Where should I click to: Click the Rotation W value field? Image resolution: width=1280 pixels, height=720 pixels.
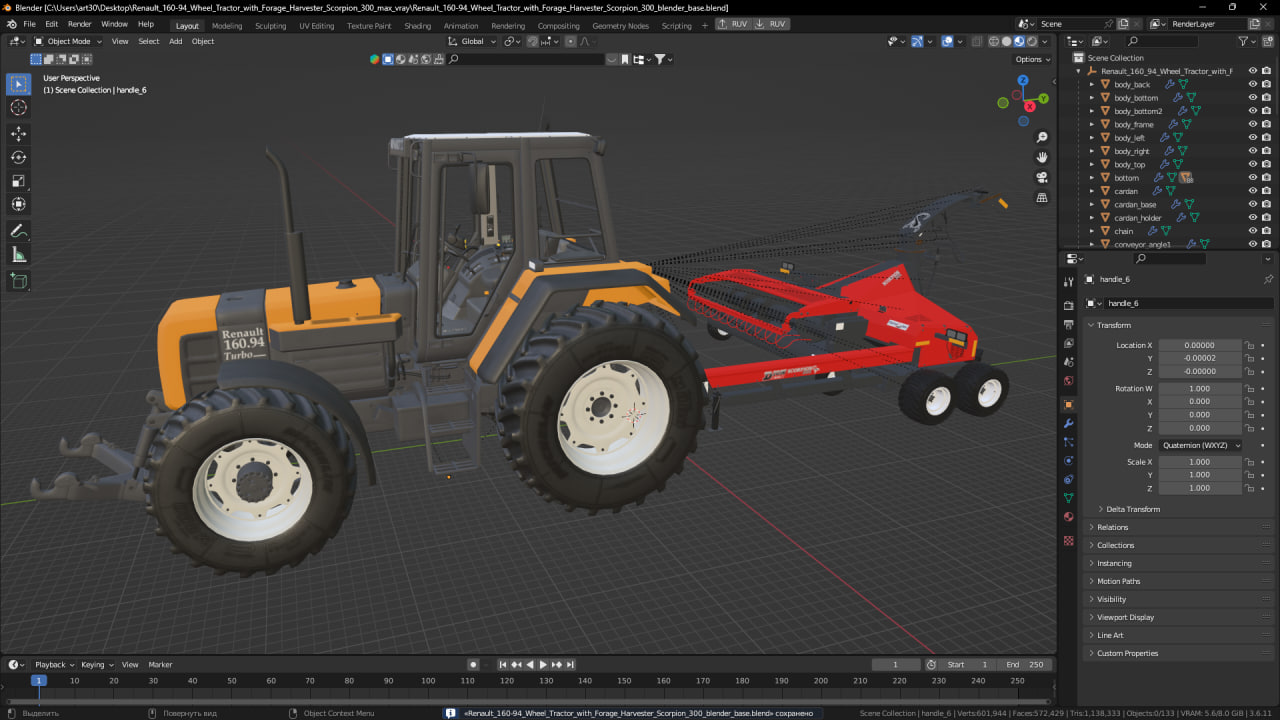pos(1200,388)
